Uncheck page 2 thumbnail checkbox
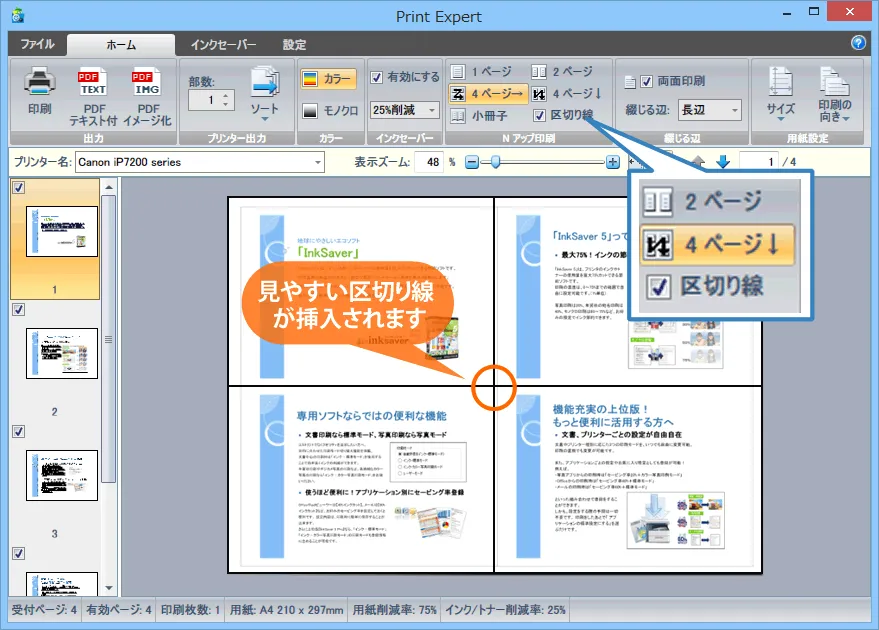This screenshot has width=879, height=630. [x=18, y=309]
